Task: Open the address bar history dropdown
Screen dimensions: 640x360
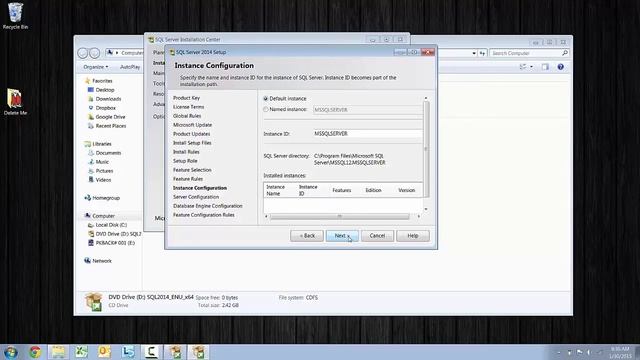Action: click(x=474, y=53)
